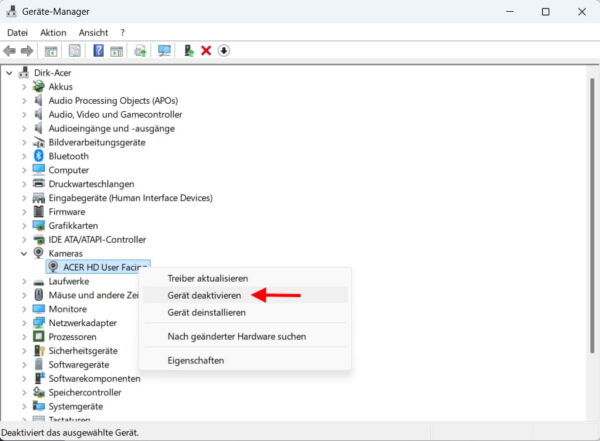Image resolution: width=600 pixels, height=441 pixels.
Task: Click the update driver toolbar icon
Action: (189, 51)
